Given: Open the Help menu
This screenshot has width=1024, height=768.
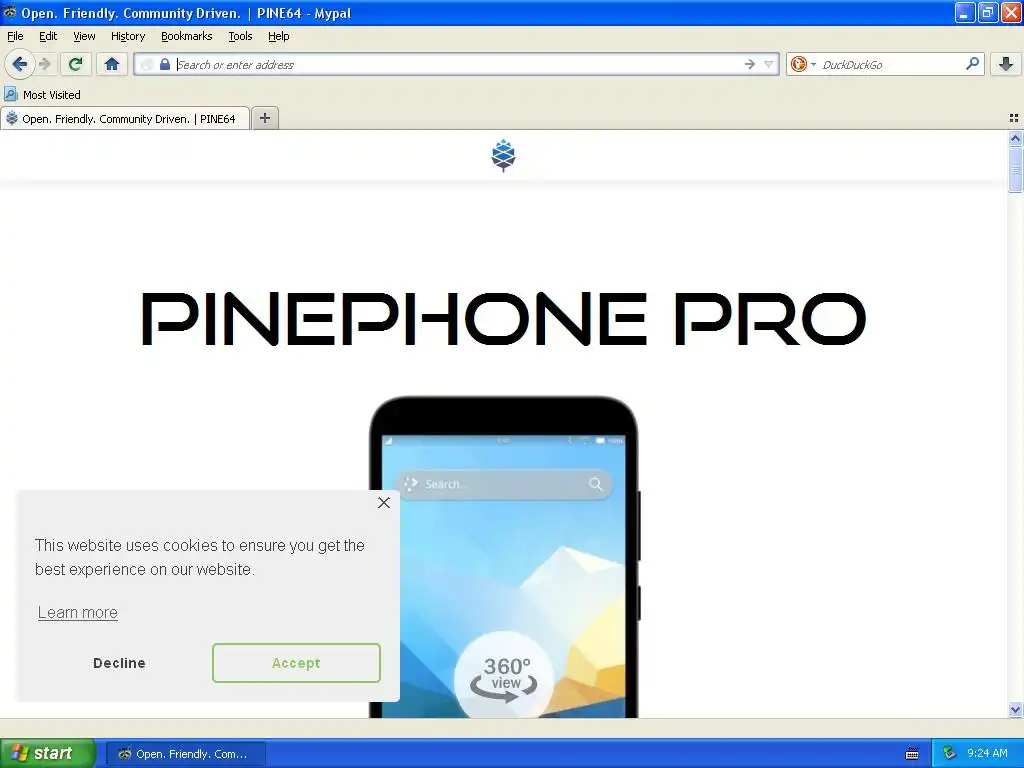Looking at the screenshot, I should (x=279, y=36).
